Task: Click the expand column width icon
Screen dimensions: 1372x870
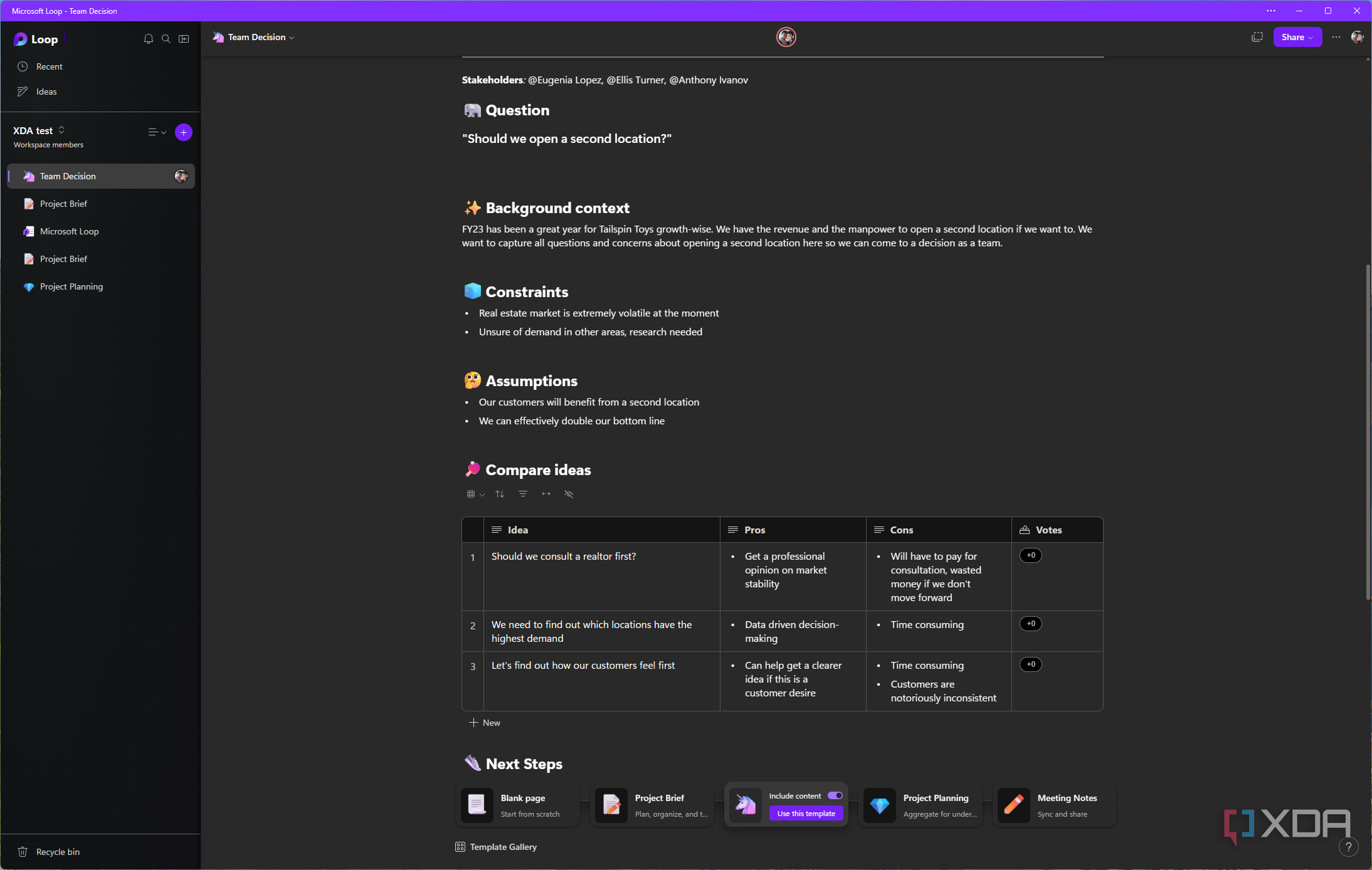Action: (x=546, y=494)
